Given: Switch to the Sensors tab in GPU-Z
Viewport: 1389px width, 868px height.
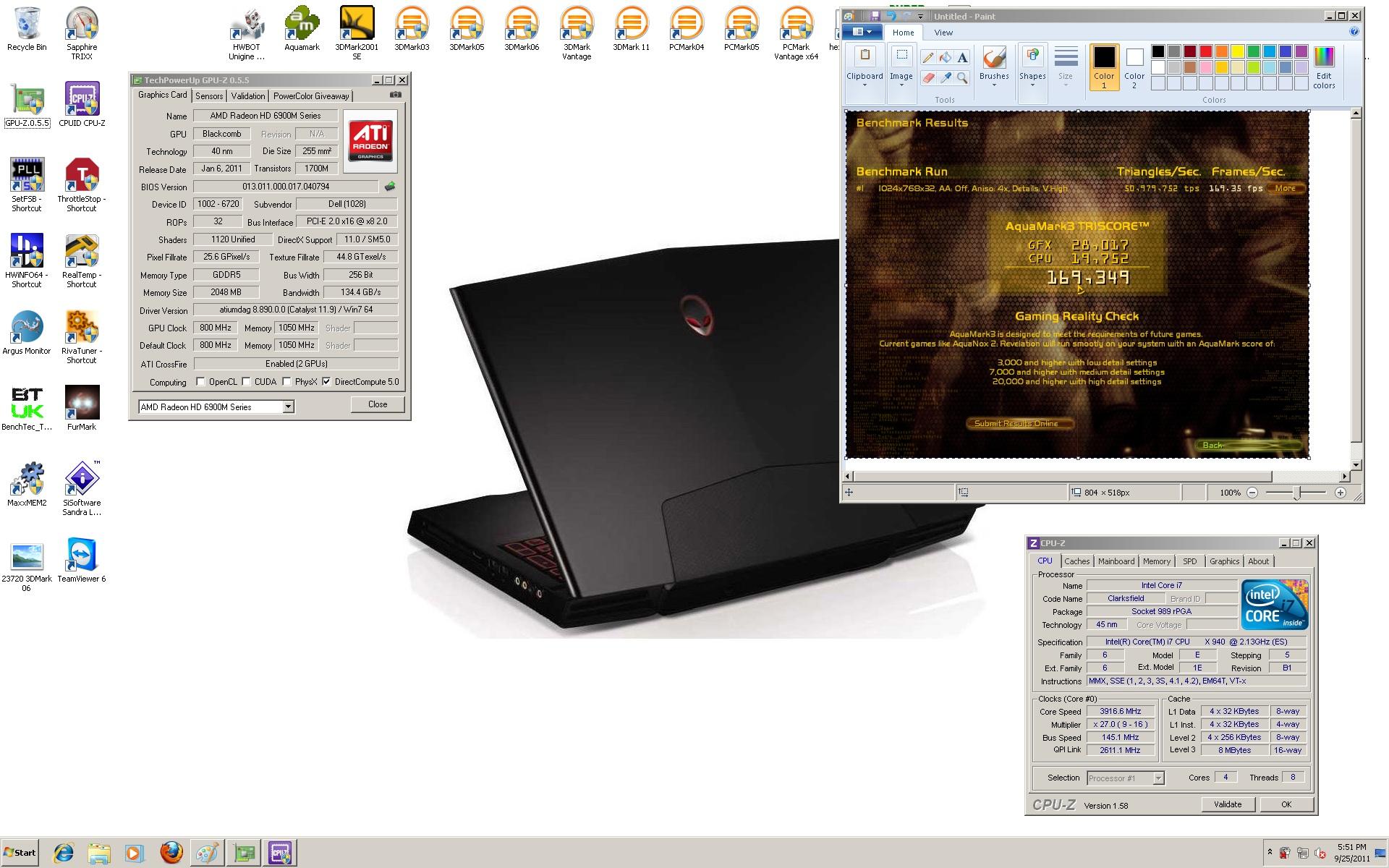Looking at the screenshot, I should click(x=209, y=95).
